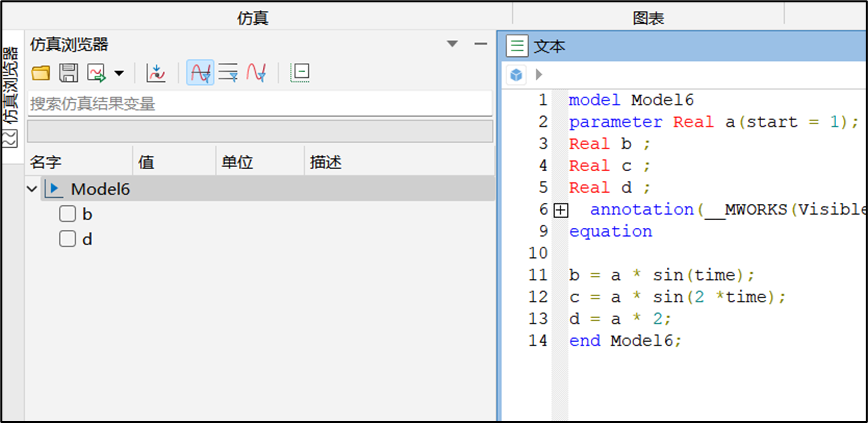
Task: Focus the 搜索仿真结果变量 search field
Action: click(x=260, y=104)
